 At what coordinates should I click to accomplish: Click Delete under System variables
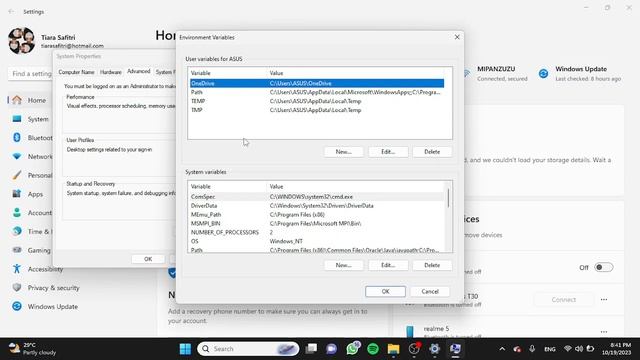coord(432,265)
